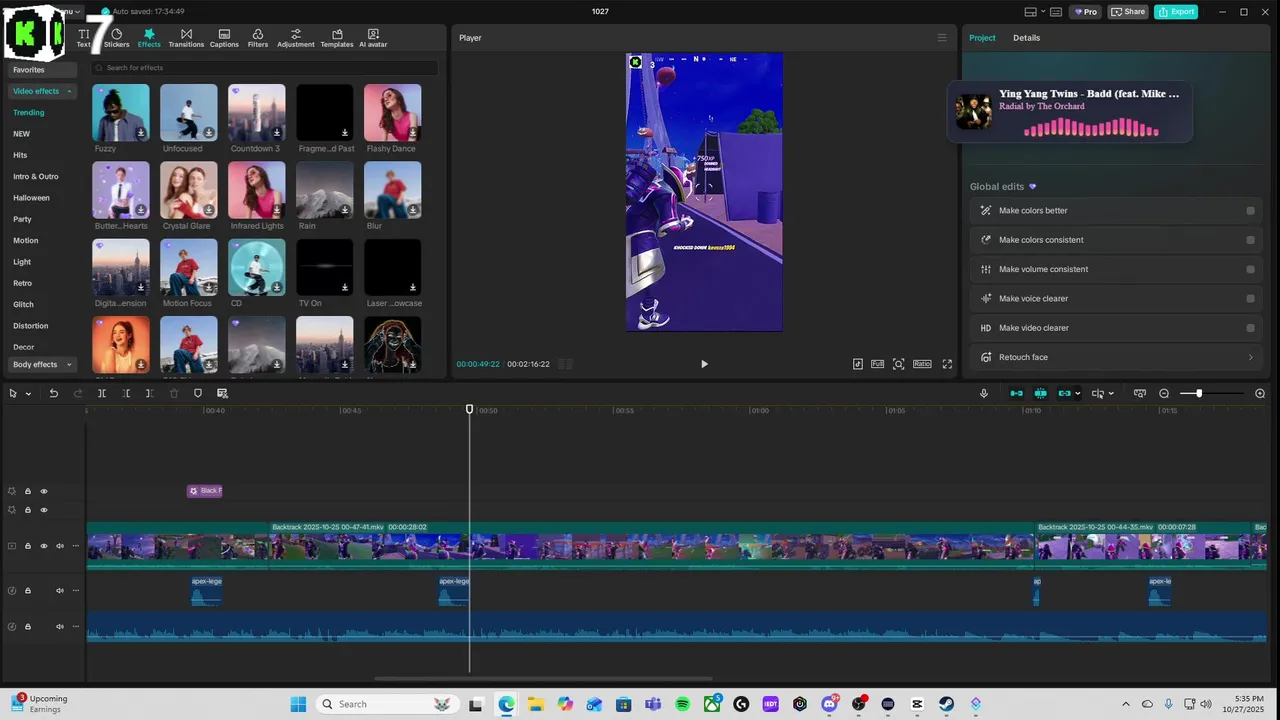The height and width of the screenshot is (720, 1280).
Task: Toggle the Make colors better checkbox
Action: pos(1250,211)
